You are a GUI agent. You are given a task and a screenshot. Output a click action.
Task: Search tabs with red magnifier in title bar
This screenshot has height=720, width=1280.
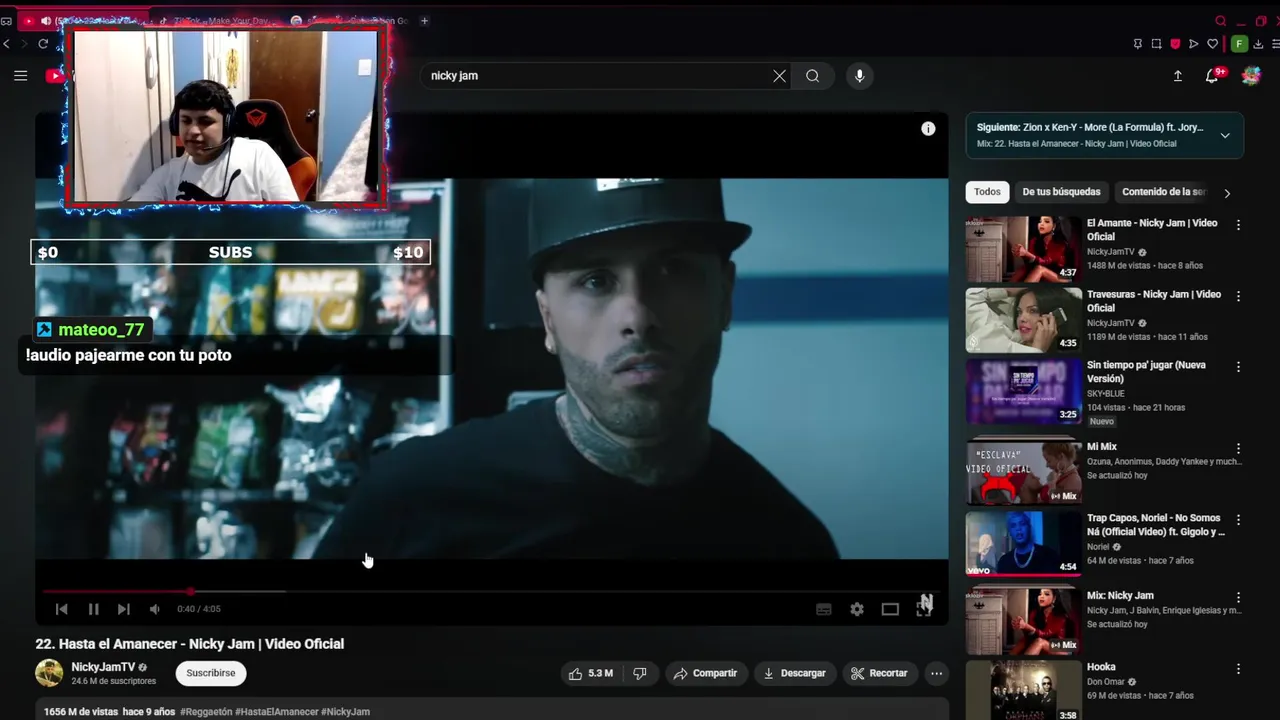1220,21
